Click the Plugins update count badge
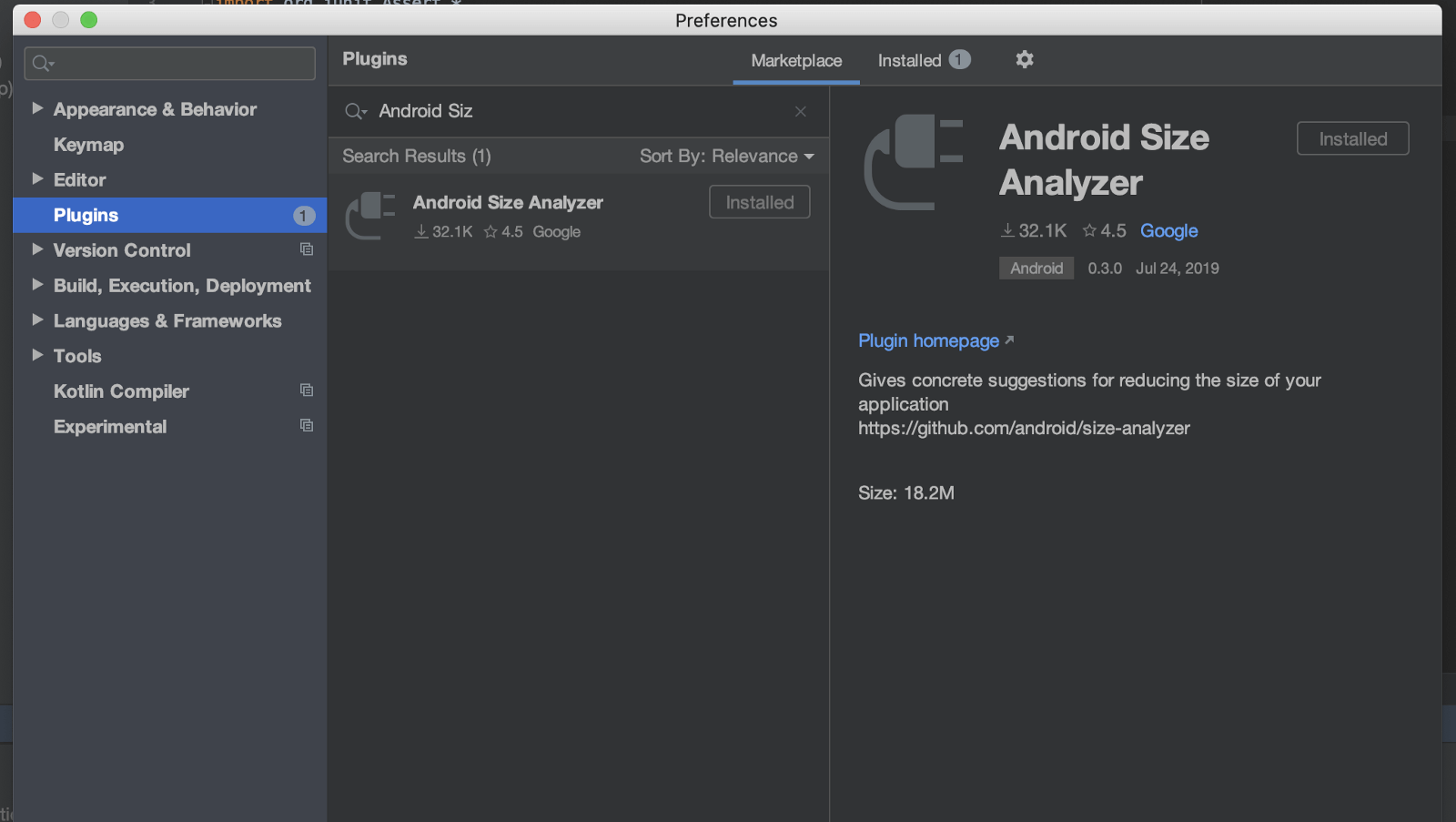This screenshot has width=1456, height=822. (x=304, y=216)
